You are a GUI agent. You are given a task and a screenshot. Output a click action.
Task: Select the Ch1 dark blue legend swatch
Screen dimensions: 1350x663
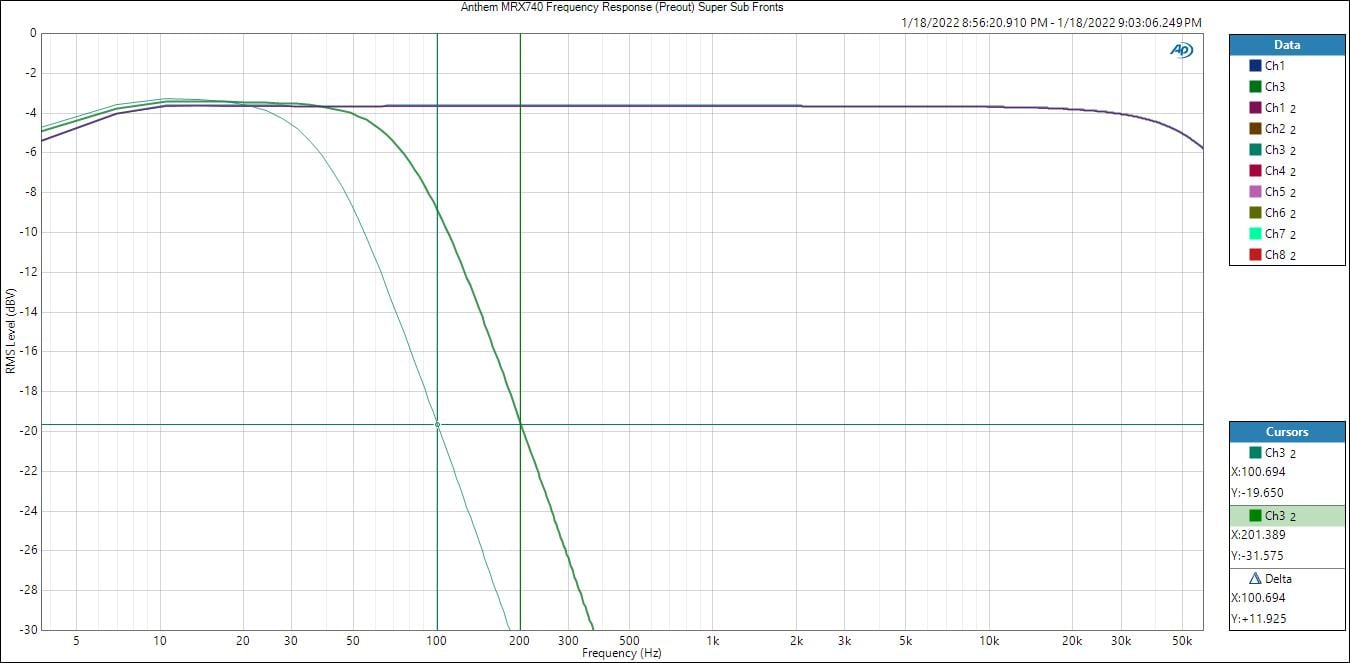pos(1255,66)
